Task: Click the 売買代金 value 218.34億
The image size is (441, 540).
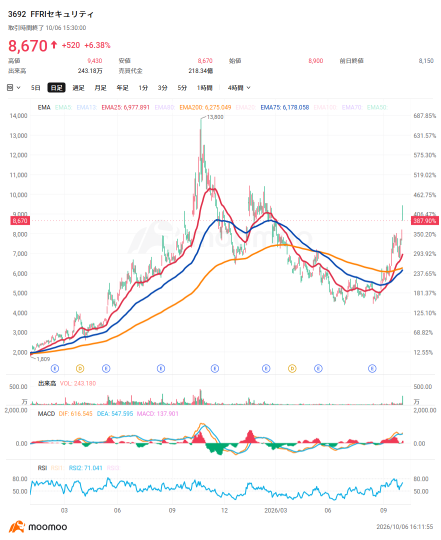Action: pyautogui.click(x=201, y=71)
